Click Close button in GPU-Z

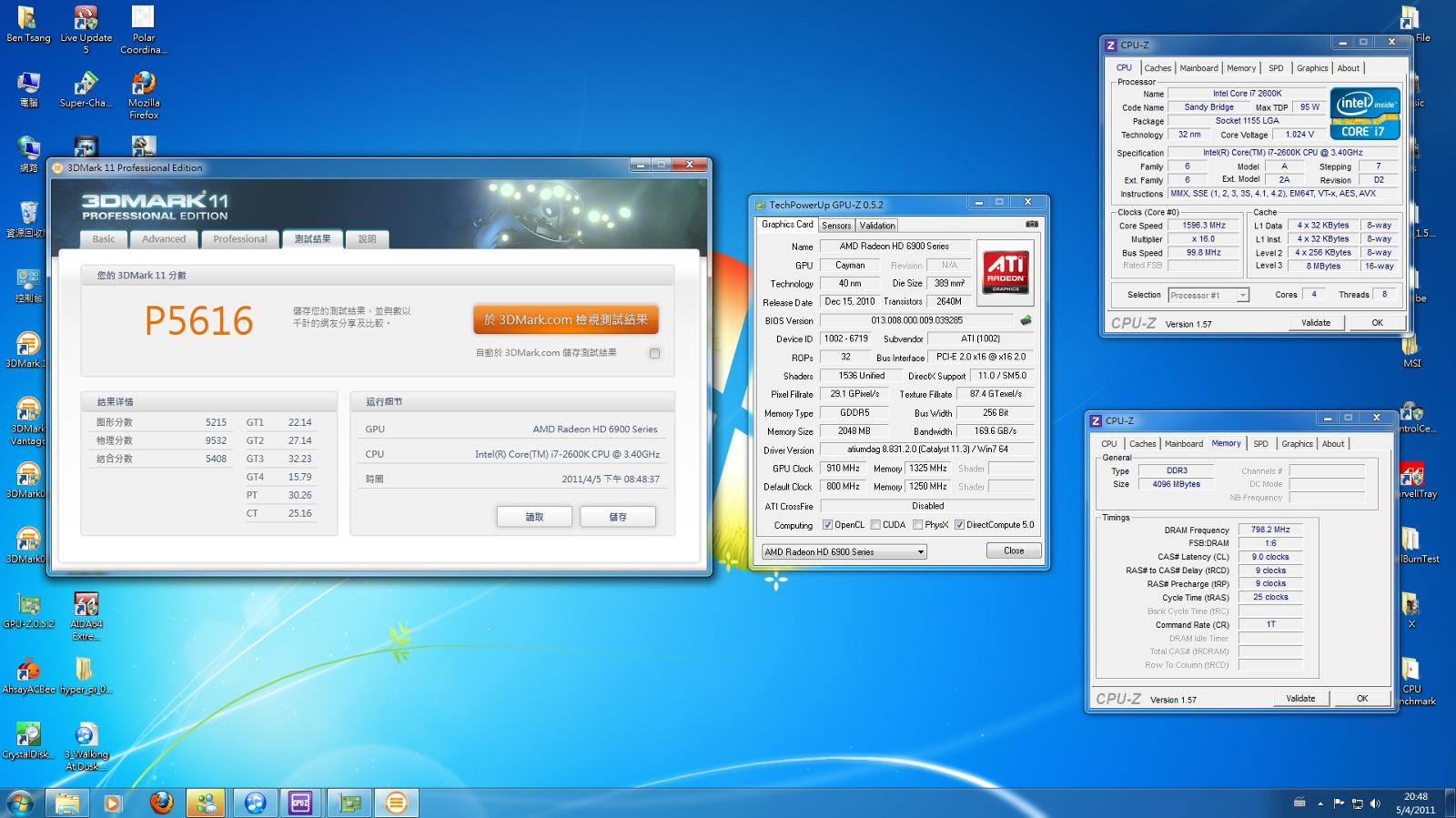coord(1014,550)
